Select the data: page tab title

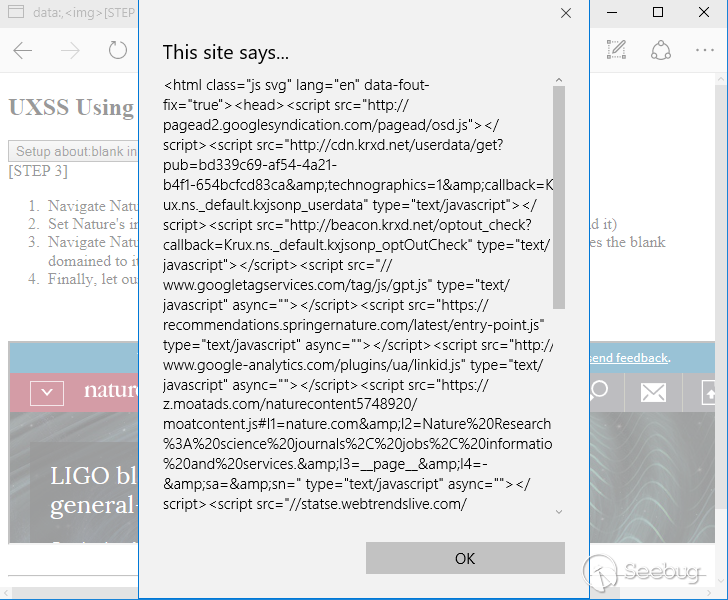pyautogui.click(x=84, y=13)
